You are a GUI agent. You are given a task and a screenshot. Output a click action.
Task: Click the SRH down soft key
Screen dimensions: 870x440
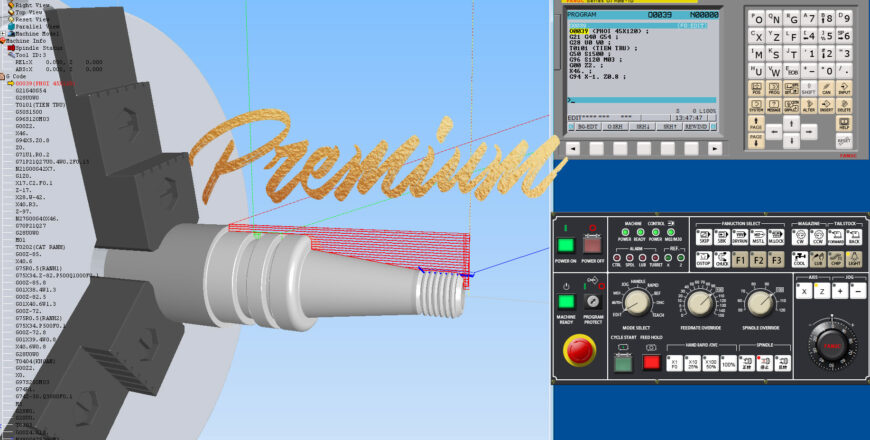tap(642, 127)
